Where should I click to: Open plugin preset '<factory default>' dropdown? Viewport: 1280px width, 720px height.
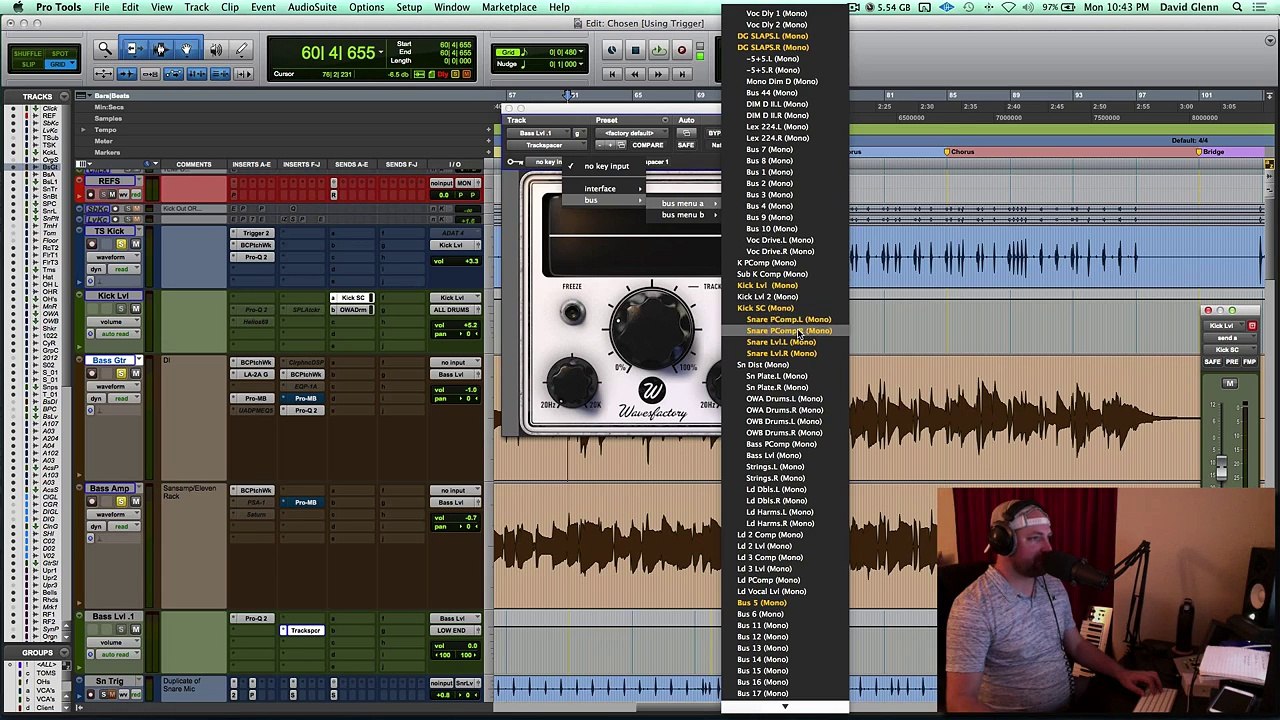coord(630,133)
